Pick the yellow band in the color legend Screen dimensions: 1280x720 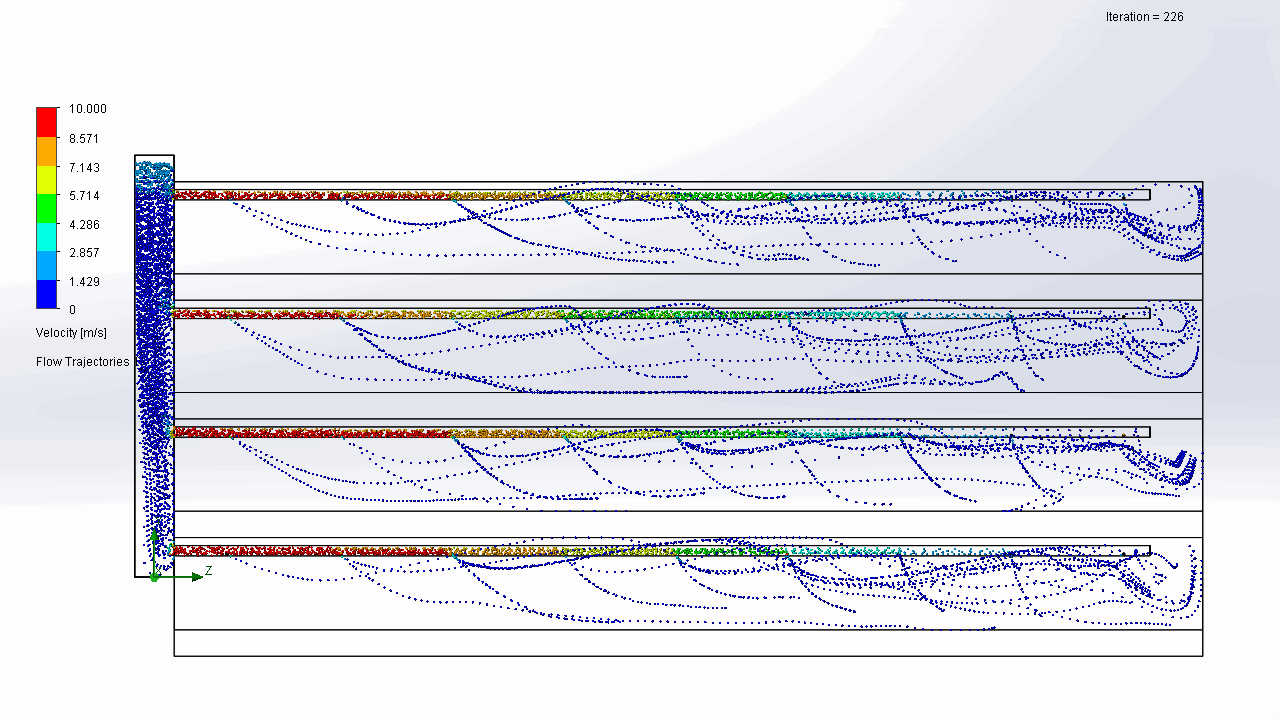point(47,180)
